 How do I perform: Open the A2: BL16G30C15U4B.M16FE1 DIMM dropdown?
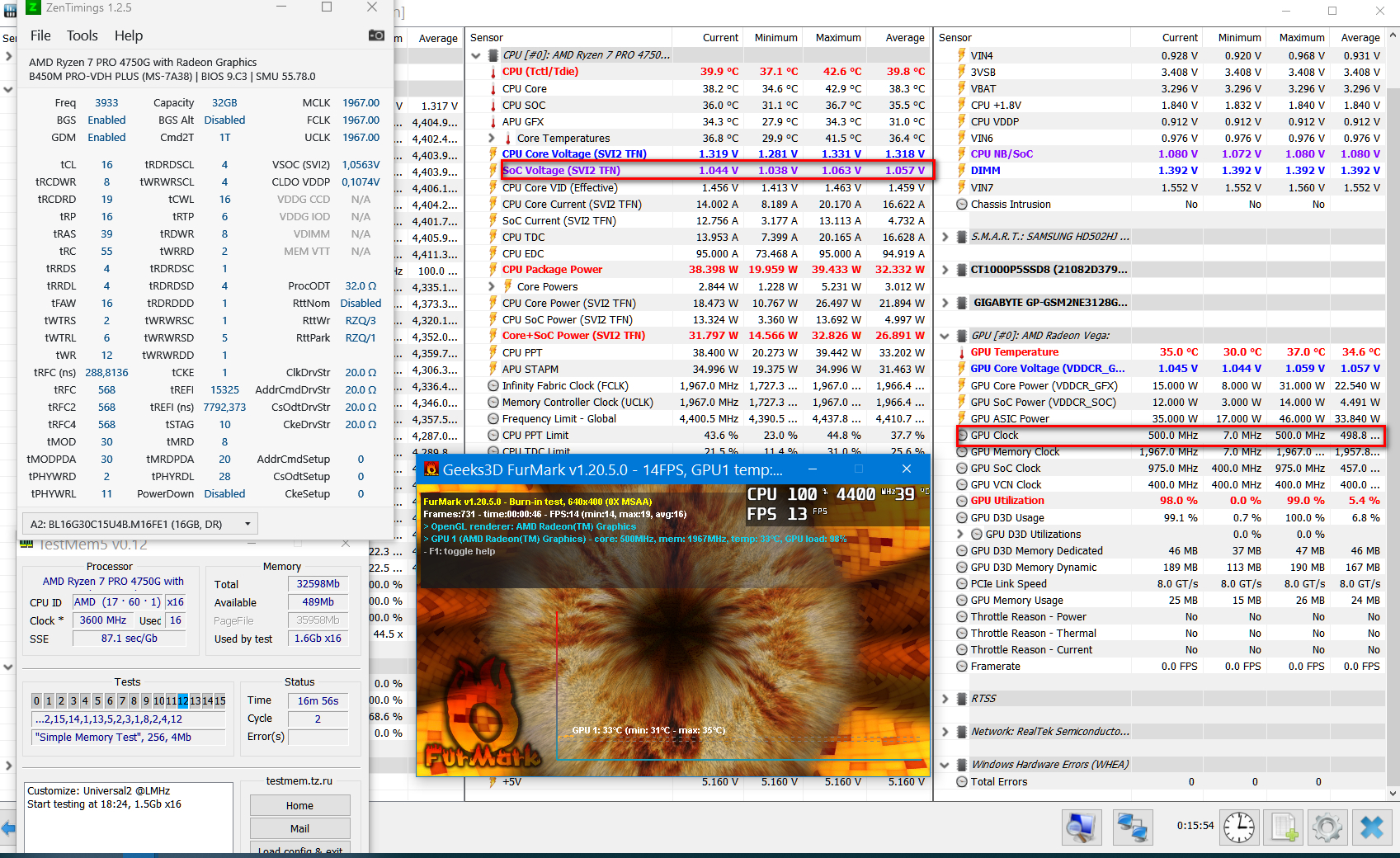pos(140,524)
